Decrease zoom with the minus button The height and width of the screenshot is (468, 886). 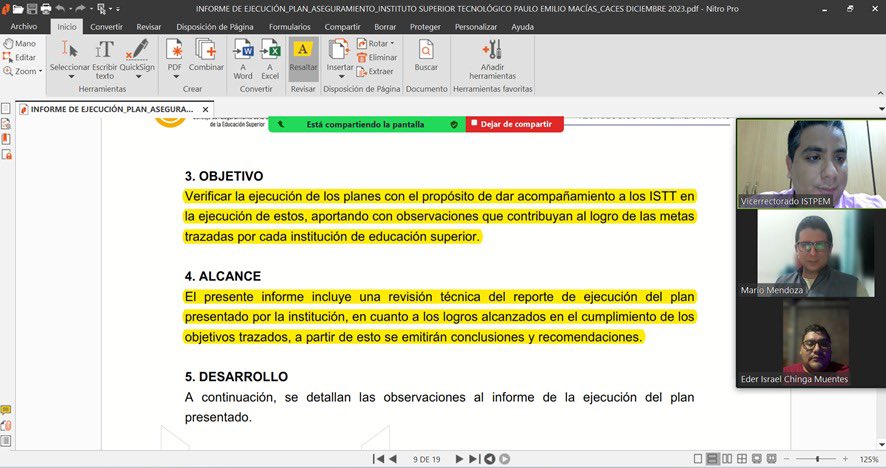[x=786, y=459]
